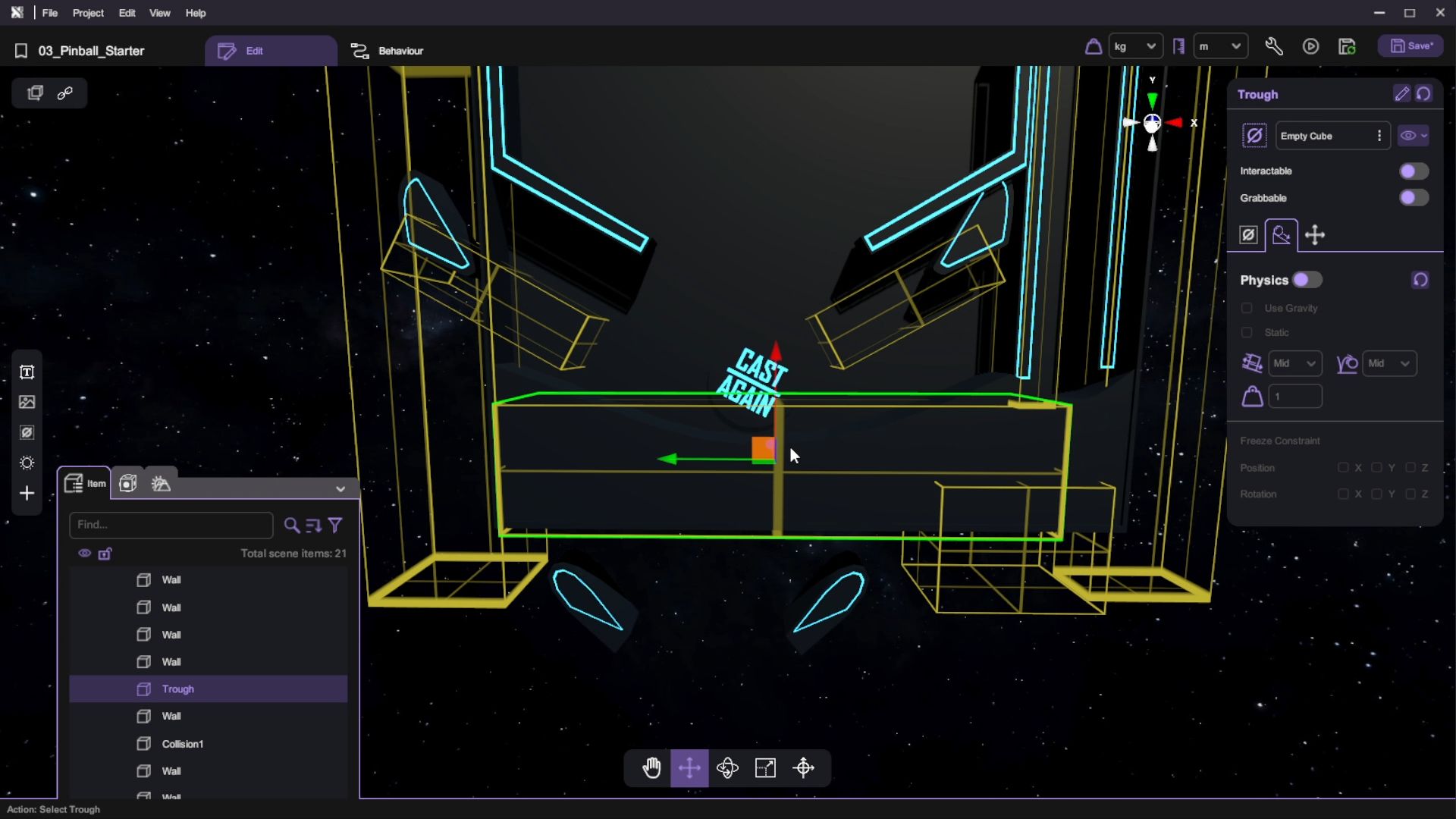This screenshot has height=819, width=1456.
Task: Enable the Physics toggle
Action: pyautogui.click(x=1307, y=280)
